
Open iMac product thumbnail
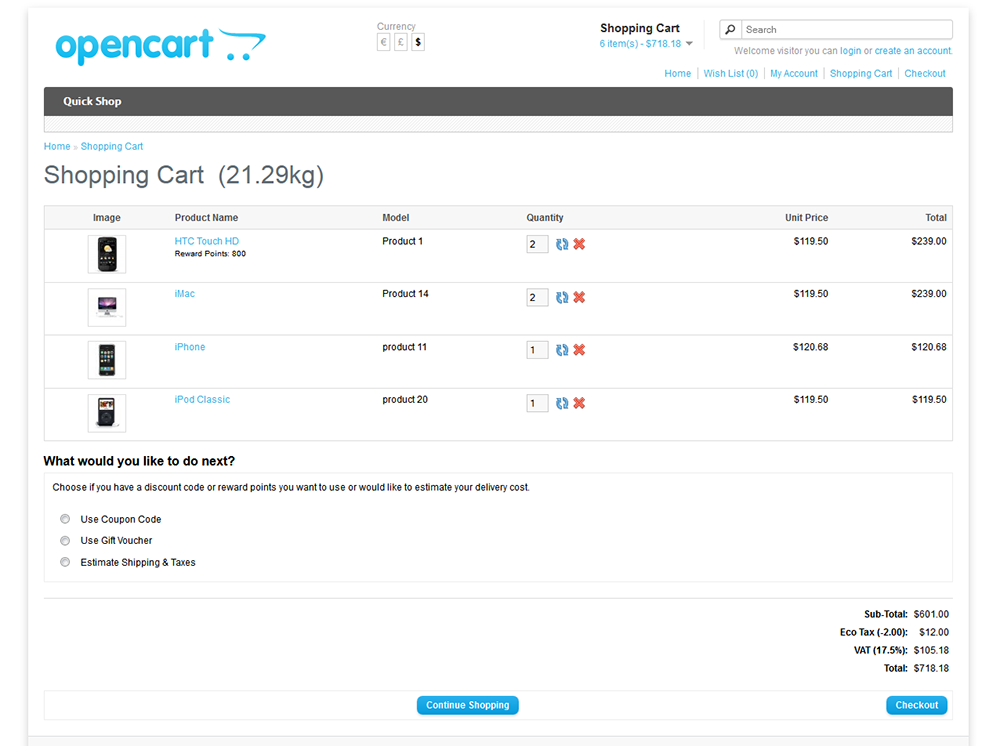click(107, 307)
